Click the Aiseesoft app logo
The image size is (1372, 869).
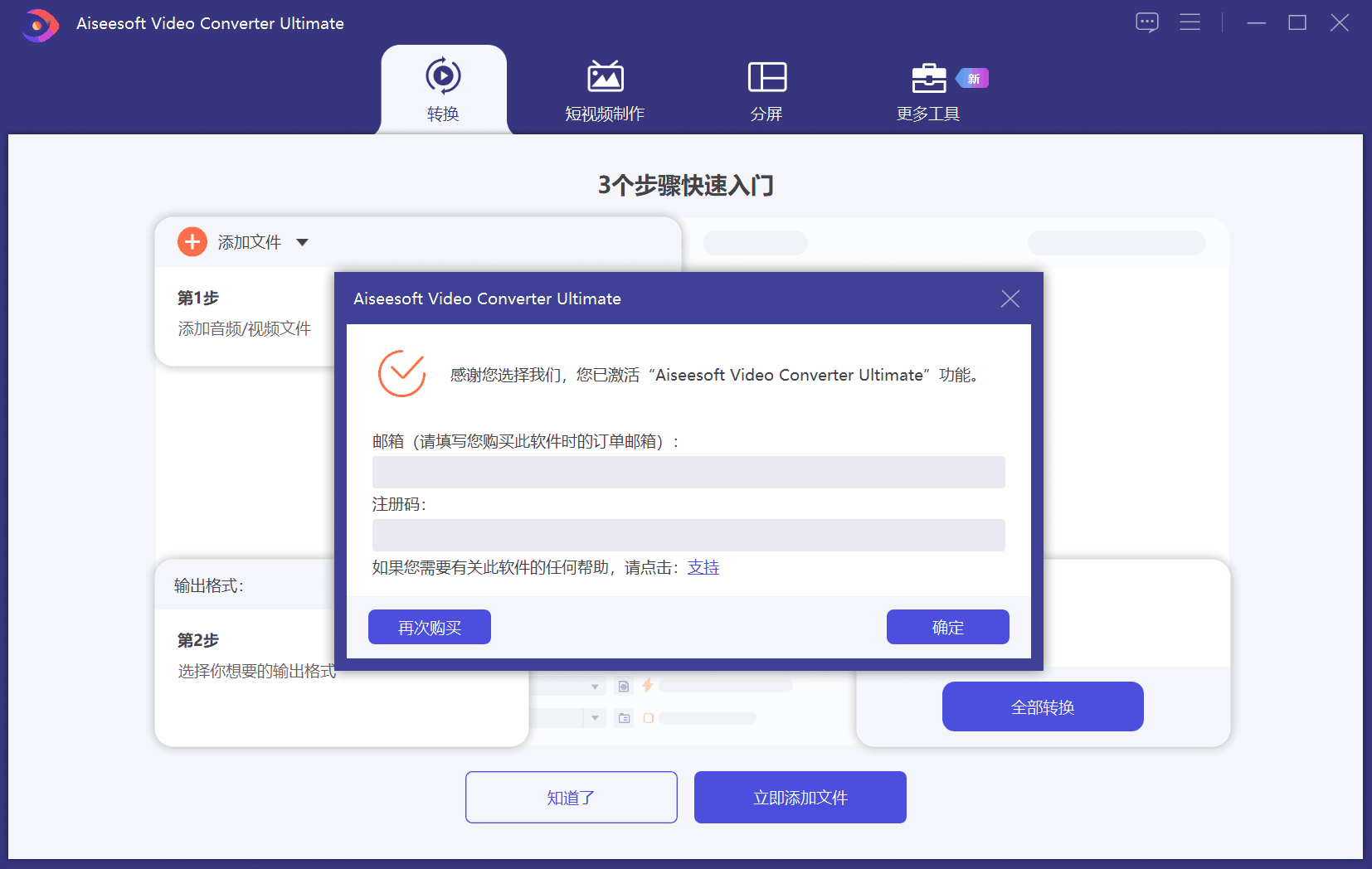coord(39,25)
